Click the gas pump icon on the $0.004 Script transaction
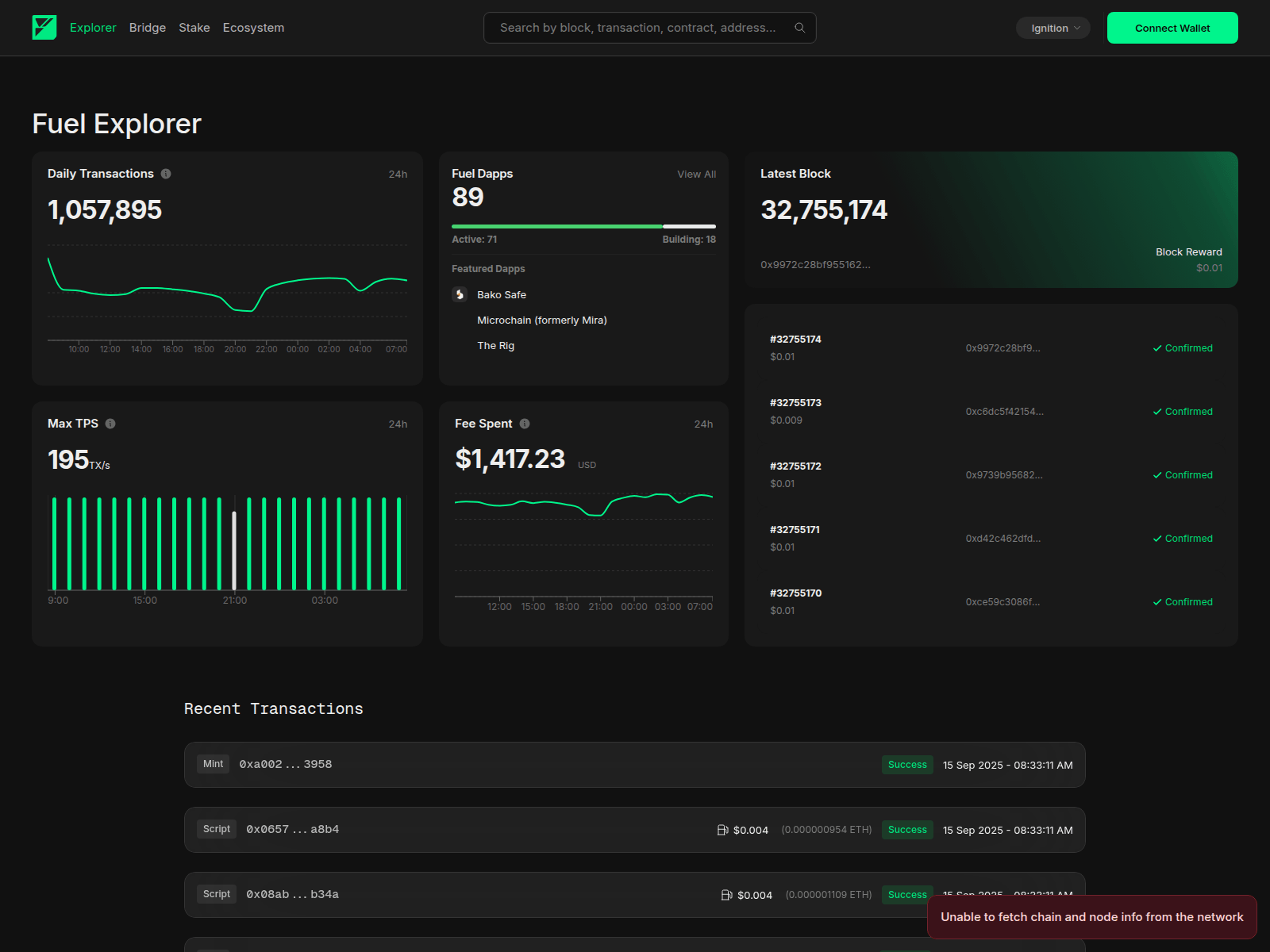The width and height of the screenshot is (1270, 952). pos(722,830)
